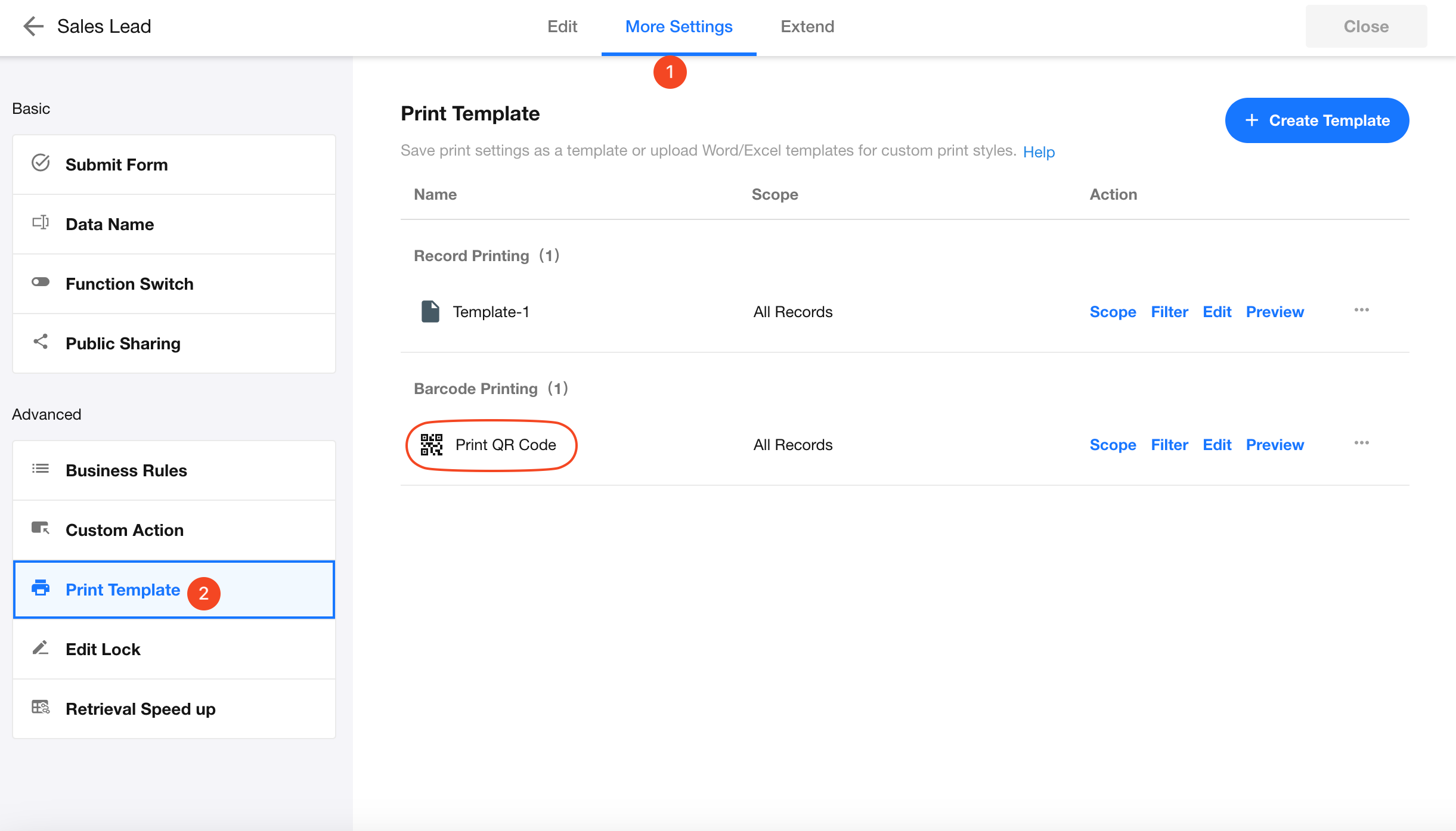The image size is (1456, 831).
Task: Switch to the Extend tab
Action: (x=807, y=27)
